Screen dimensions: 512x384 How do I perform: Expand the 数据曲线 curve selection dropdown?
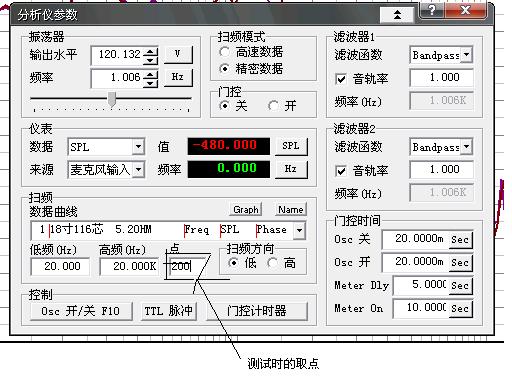tap(299, 230)
